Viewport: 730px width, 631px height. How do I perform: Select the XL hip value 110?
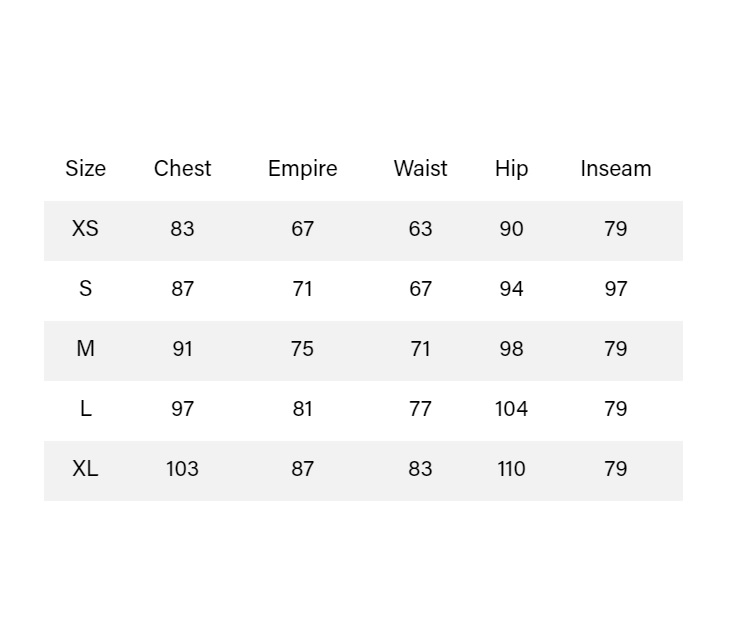[511, 469]
